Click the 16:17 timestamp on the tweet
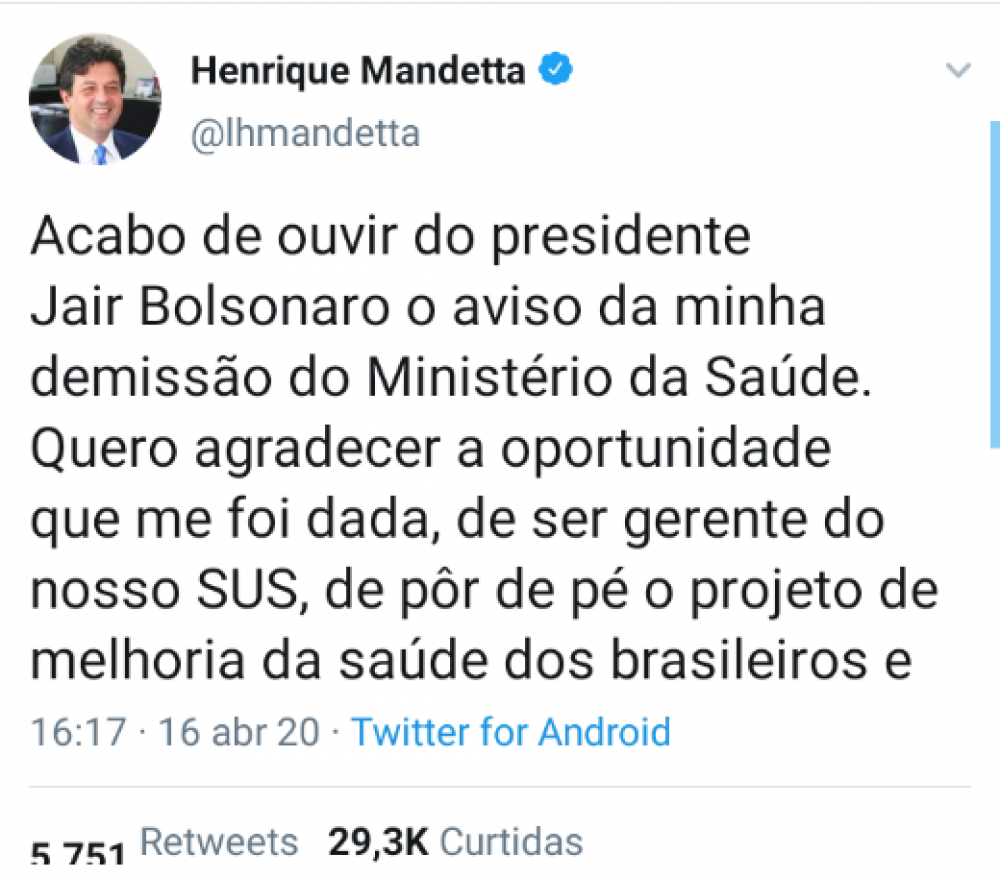1000x878 pixels. 78,732
